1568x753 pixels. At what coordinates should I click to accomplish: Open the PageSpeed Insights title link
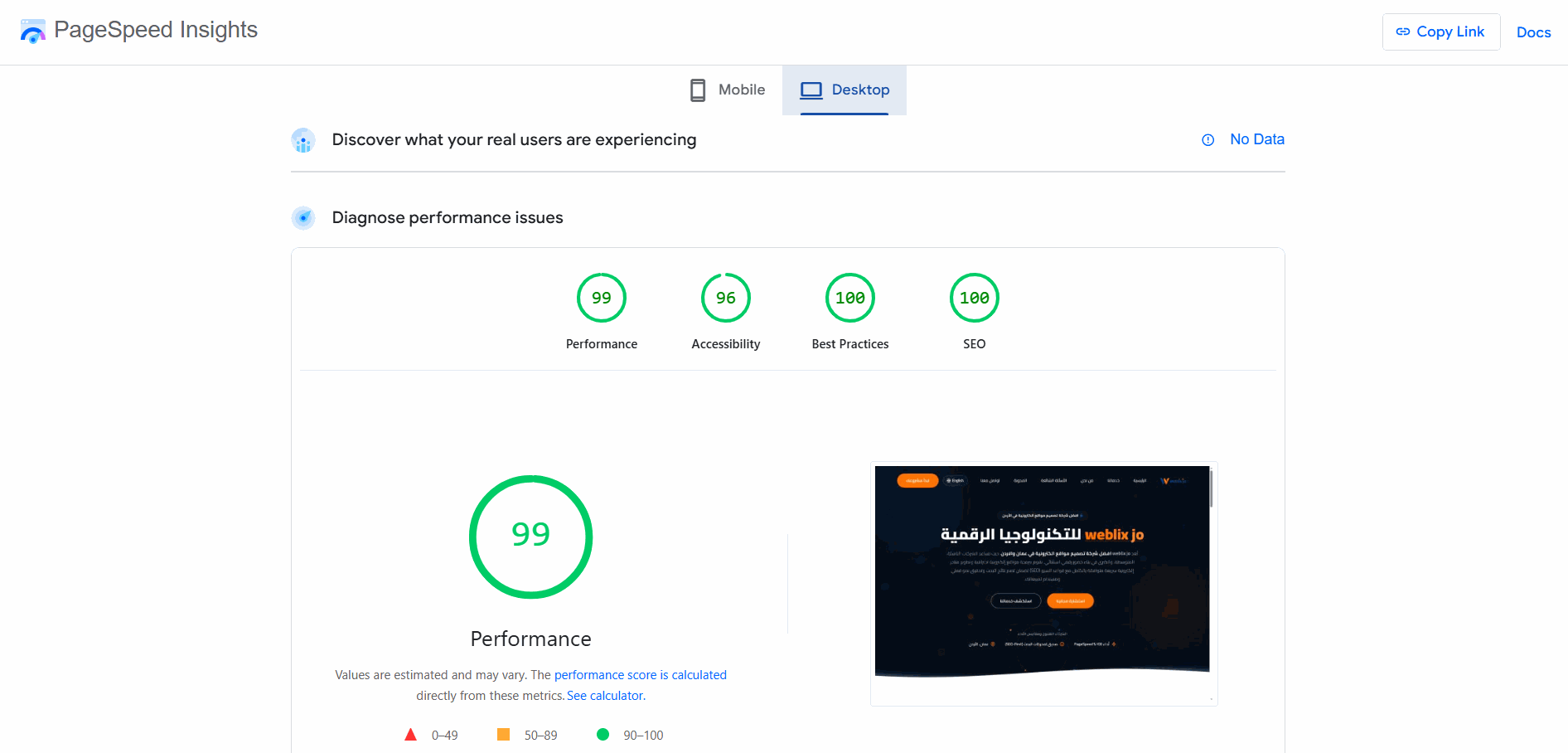(x=156, y=30)
